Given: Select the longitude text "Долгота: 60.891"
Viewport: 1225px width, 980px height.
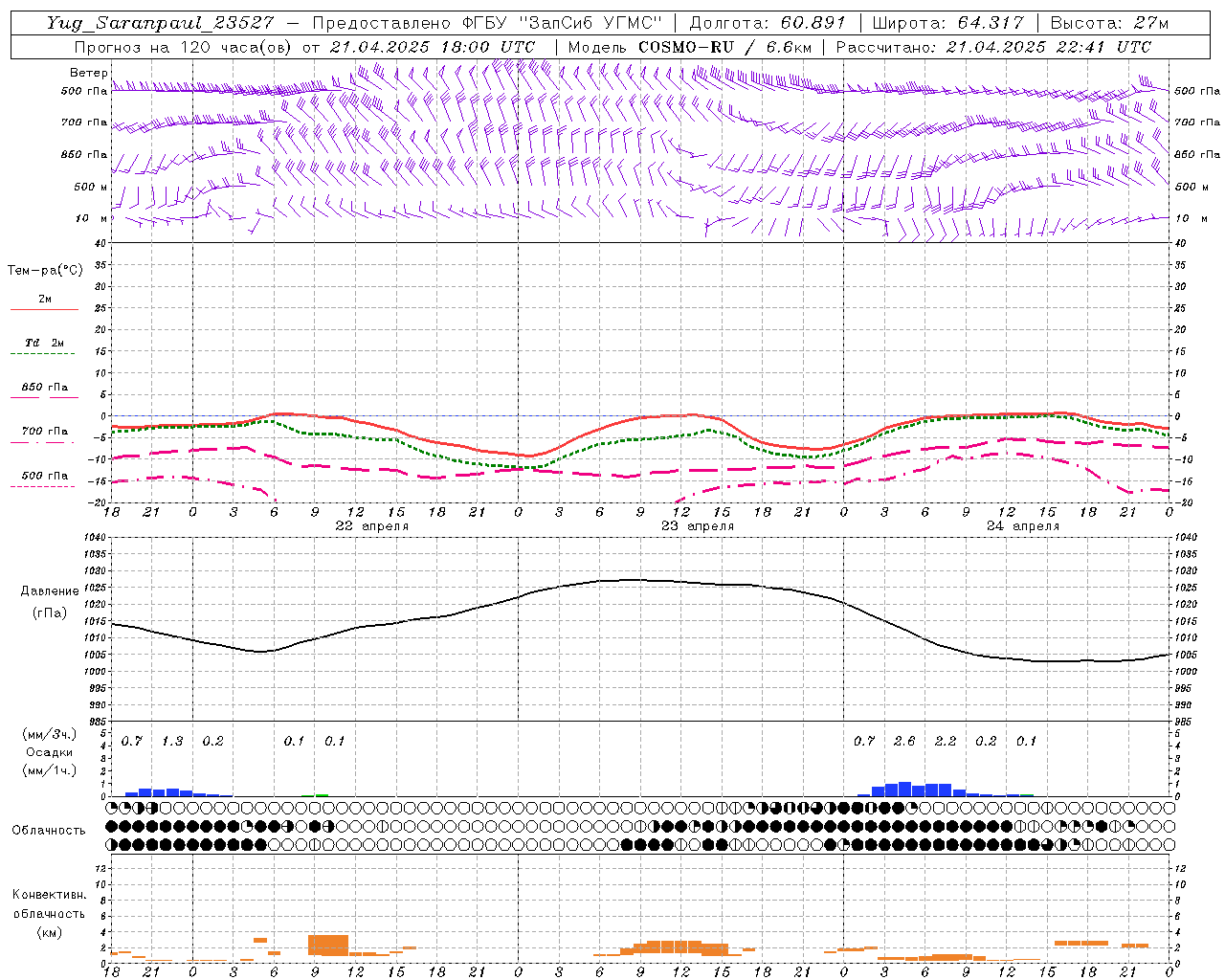Looking at the screenshot, I should coord(768,22).
